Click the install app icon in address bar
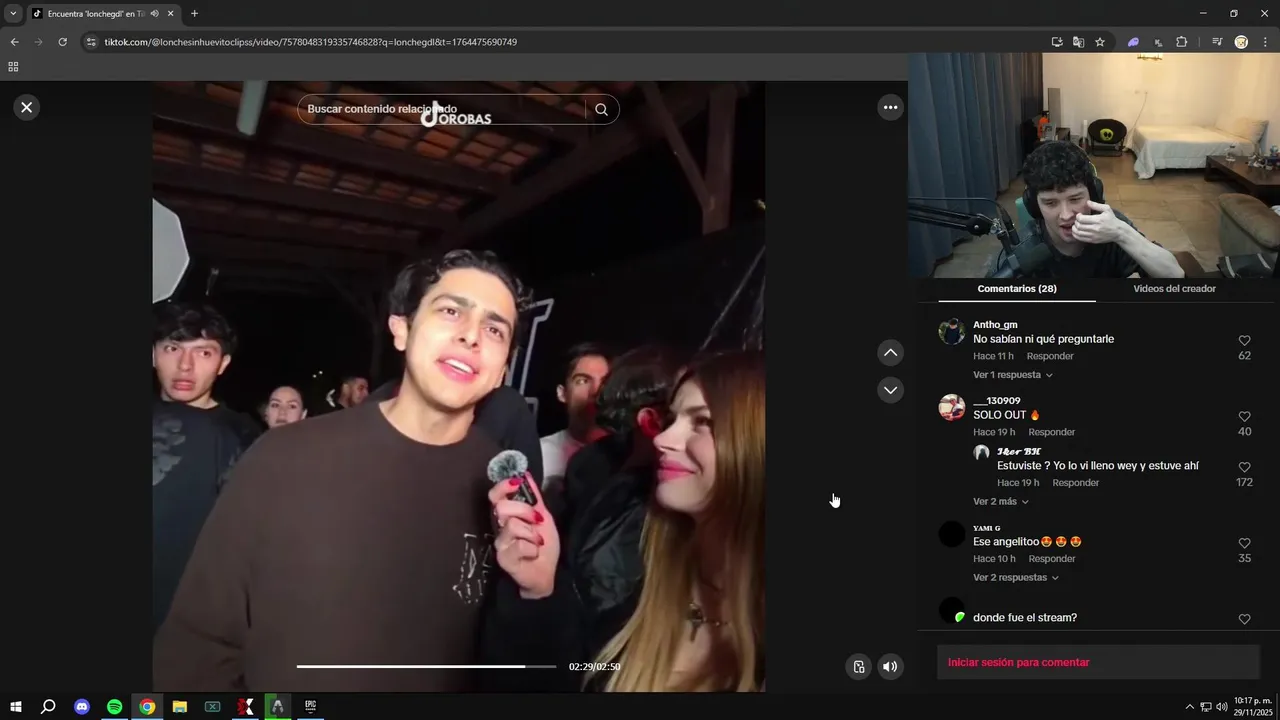 (1057, 42)
